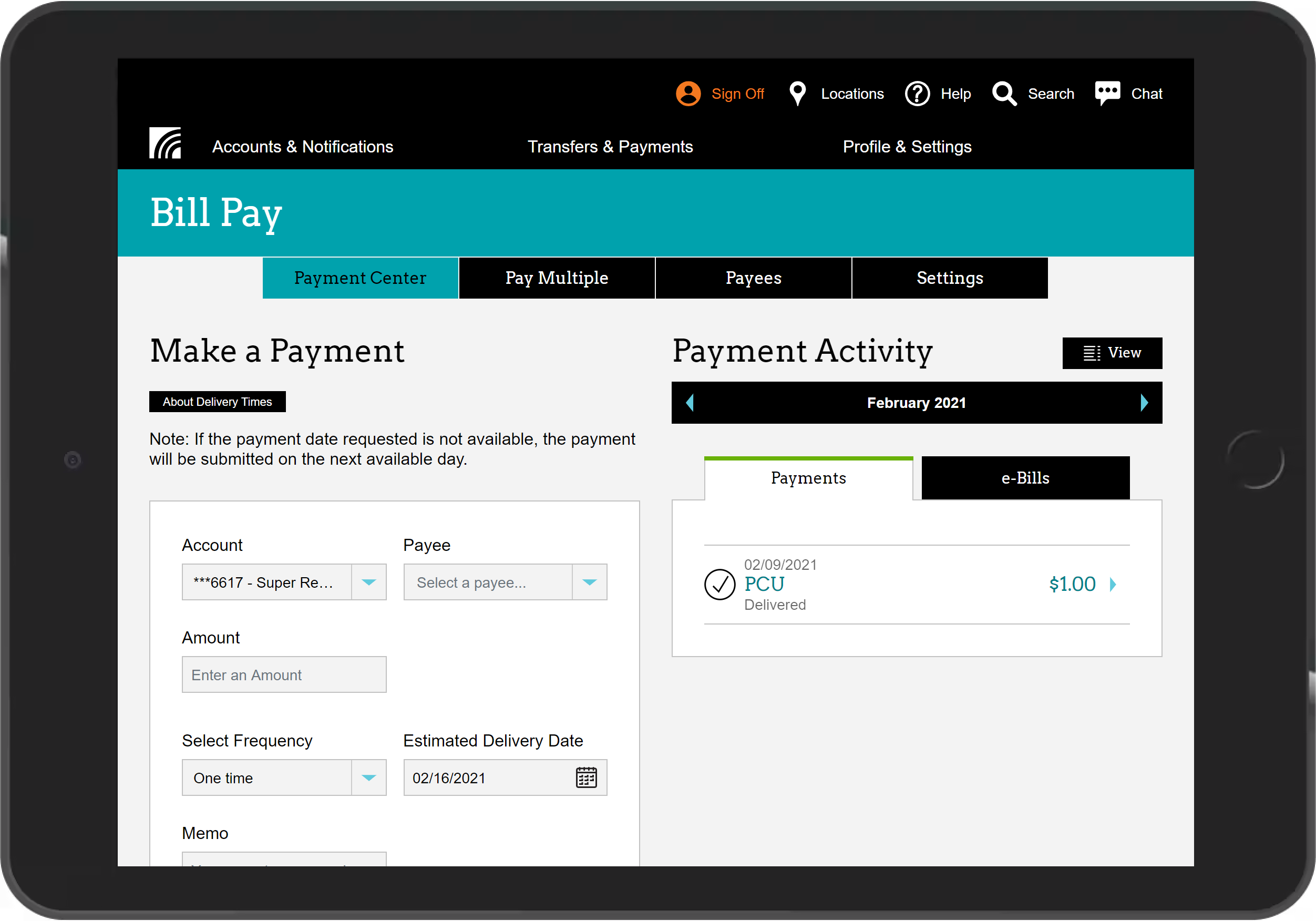Go to previous month with left arrow
1316x921 pixels.
[690, 403]
